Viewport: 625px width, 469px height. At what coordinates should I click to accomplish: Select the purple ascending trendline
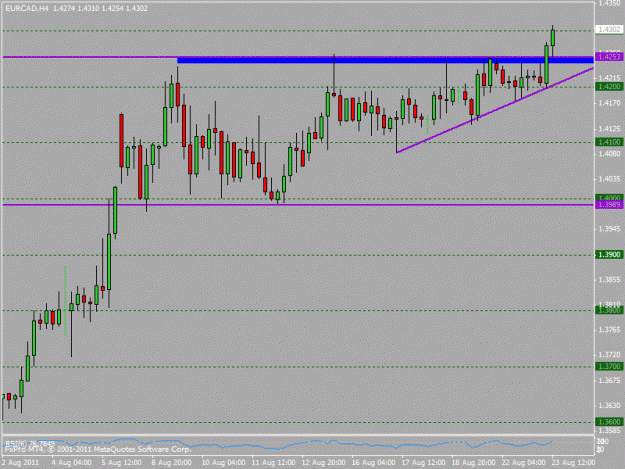pos(494,110)
